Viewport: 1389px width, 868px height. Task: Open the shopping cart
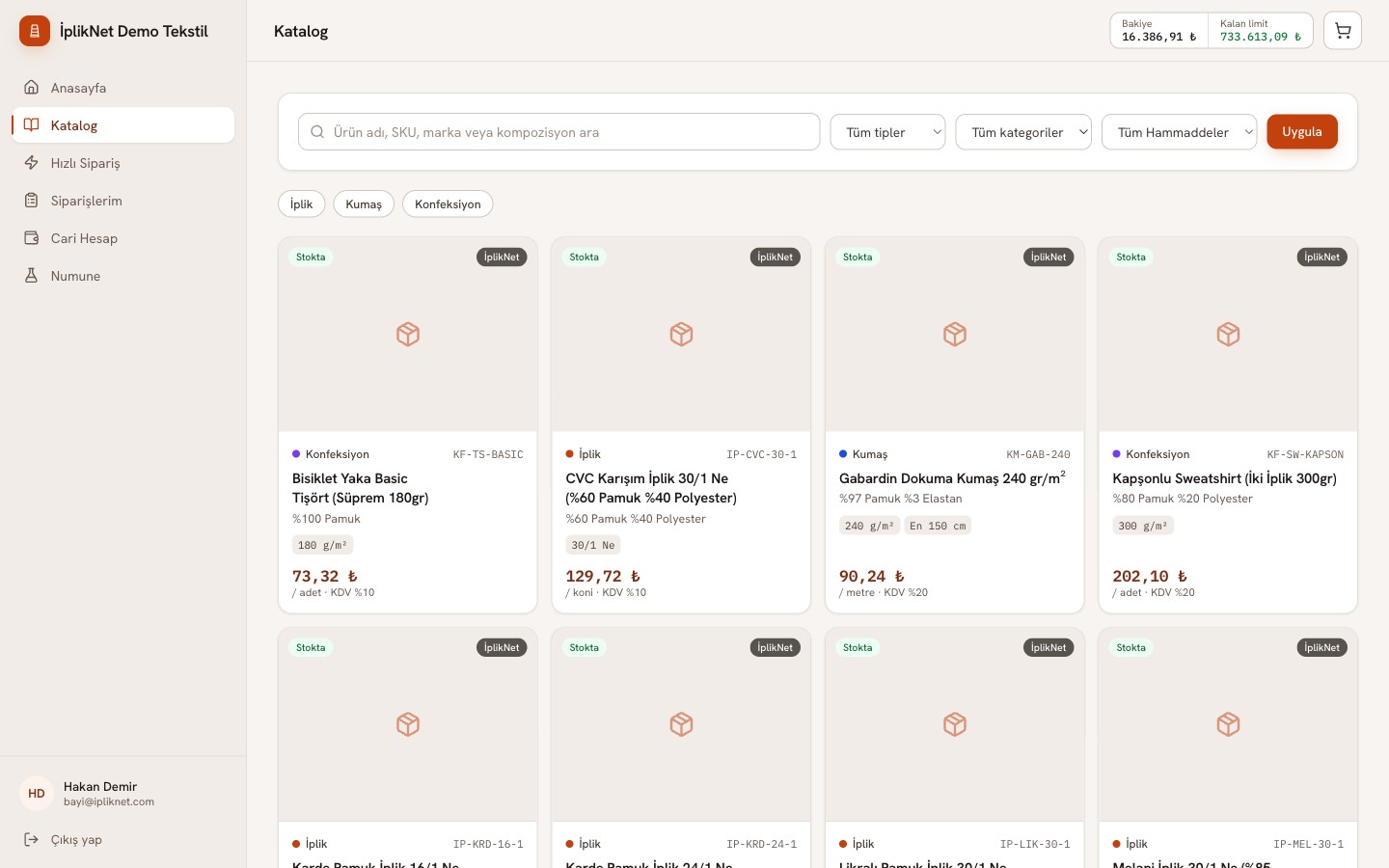click(x=1343, y=31)
